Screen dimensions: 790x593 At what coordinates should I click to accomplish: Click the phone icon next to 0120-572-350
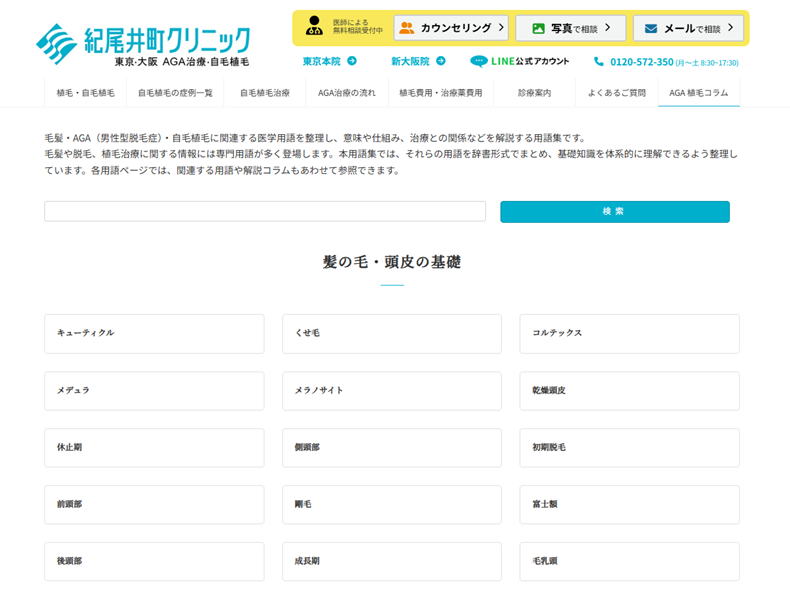(599, 62)
